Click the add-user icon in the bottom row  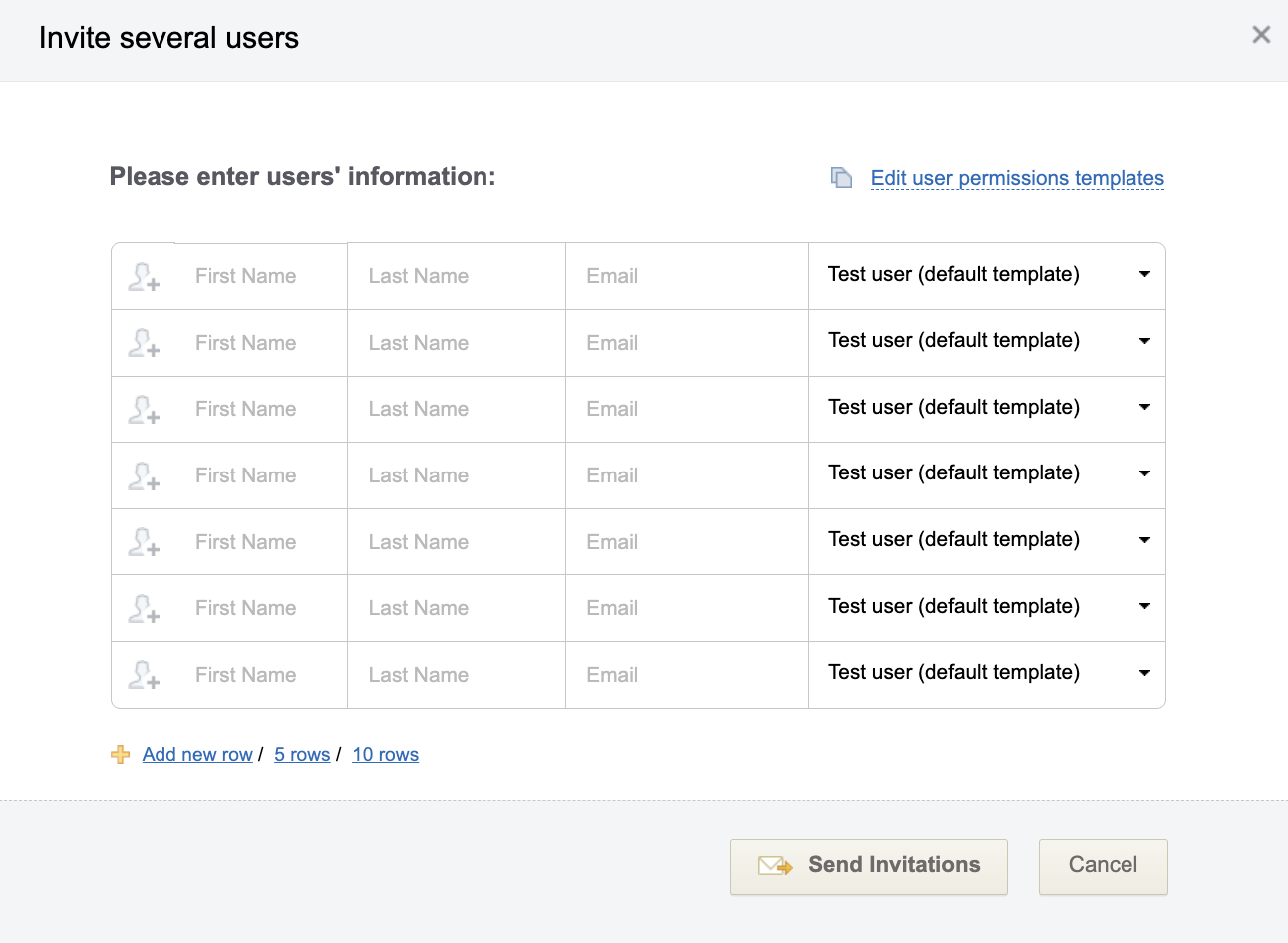click(x=144, y=675)
